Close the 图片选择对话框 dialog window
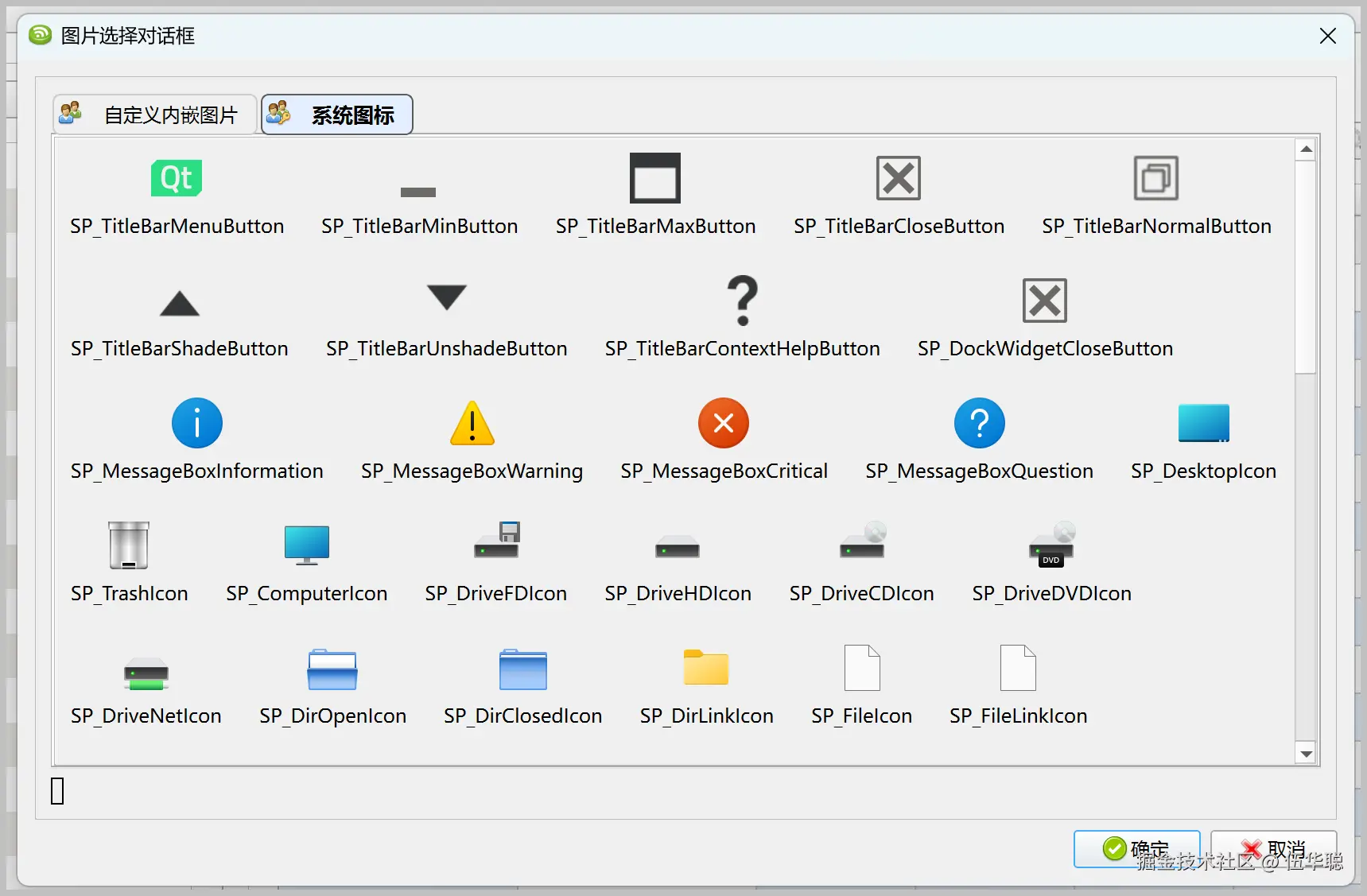 point(1328,36)
